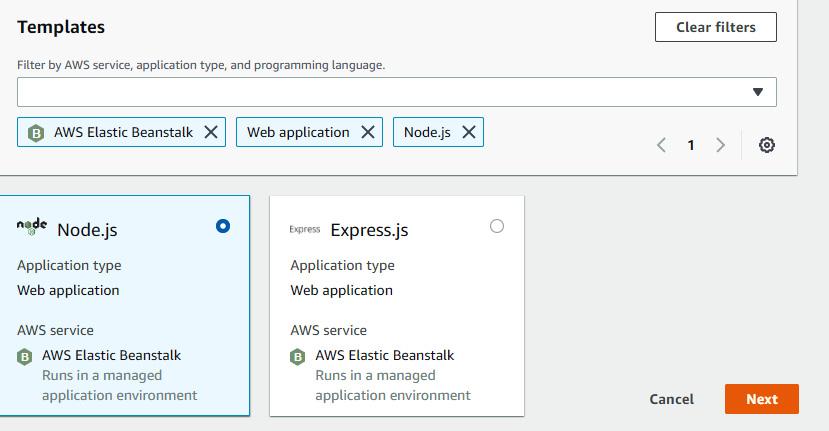Click the Node.js logo icon

[32, 226]
